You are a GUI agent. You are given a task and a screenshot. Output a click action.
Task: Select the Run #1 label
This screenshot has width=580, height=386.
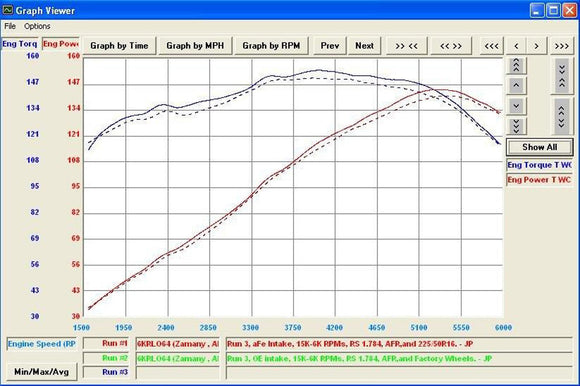point(106,343)
